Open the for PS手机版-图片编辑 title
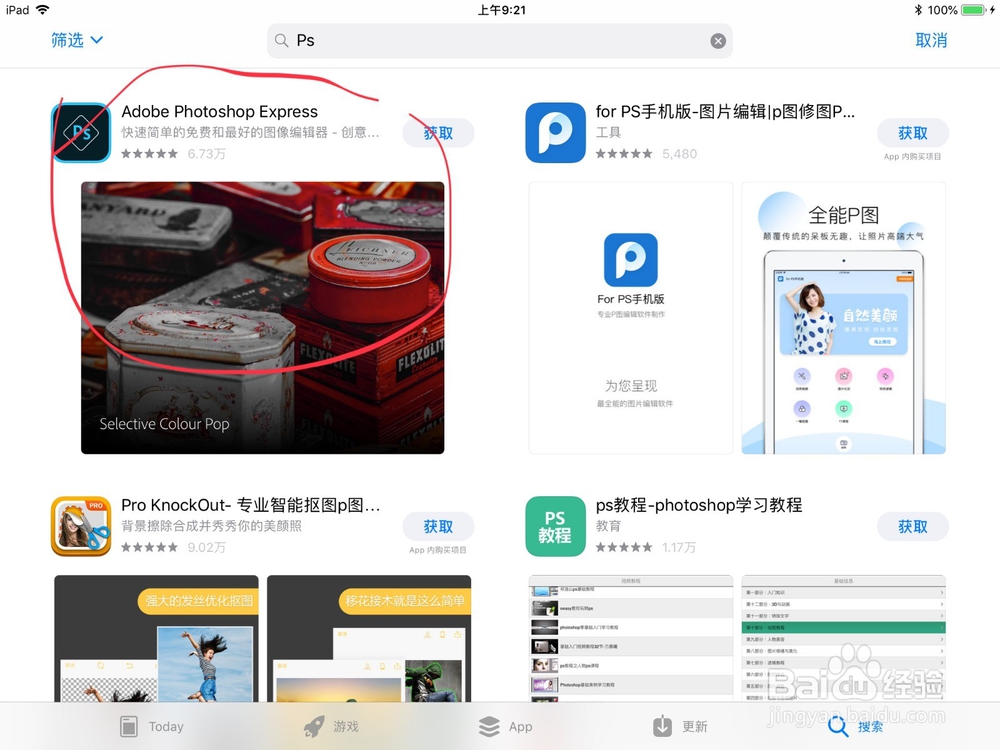Image resolution: width=1000 pixels, height=750 pixels. 725,112
